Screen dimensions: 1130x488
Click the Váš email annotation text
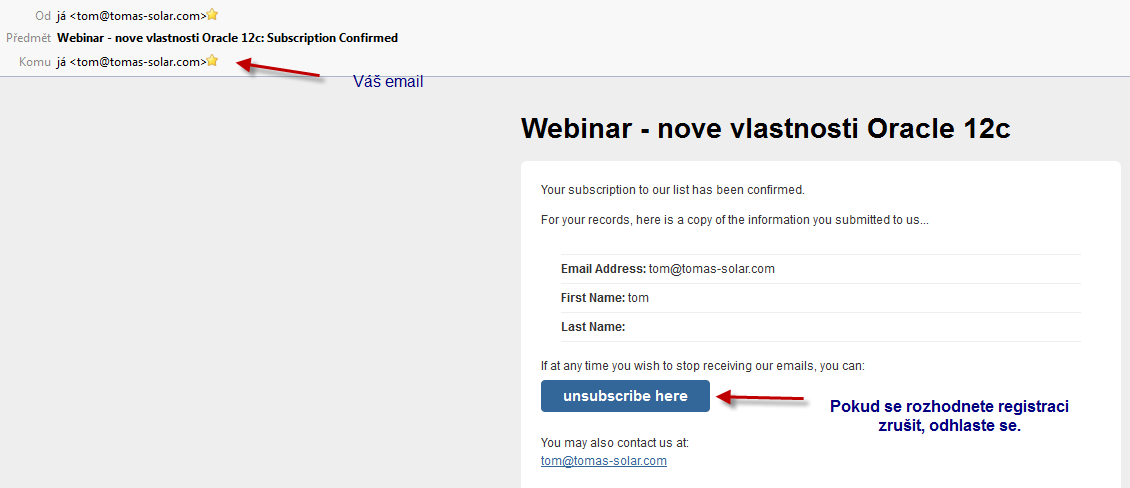click(x=388, y=82)
